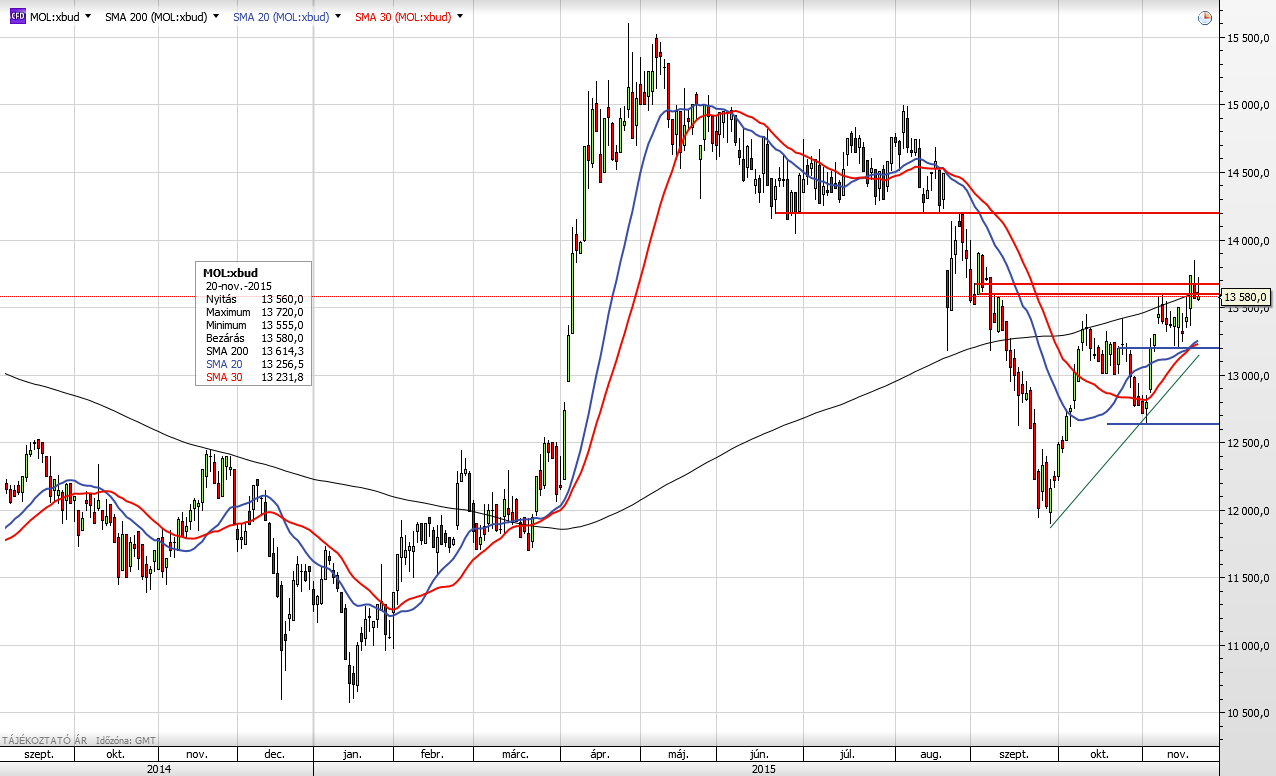The image size is (1276, 776).
Task: Click the SMA 20 value 13 256,5
Action: pos(283,364)
